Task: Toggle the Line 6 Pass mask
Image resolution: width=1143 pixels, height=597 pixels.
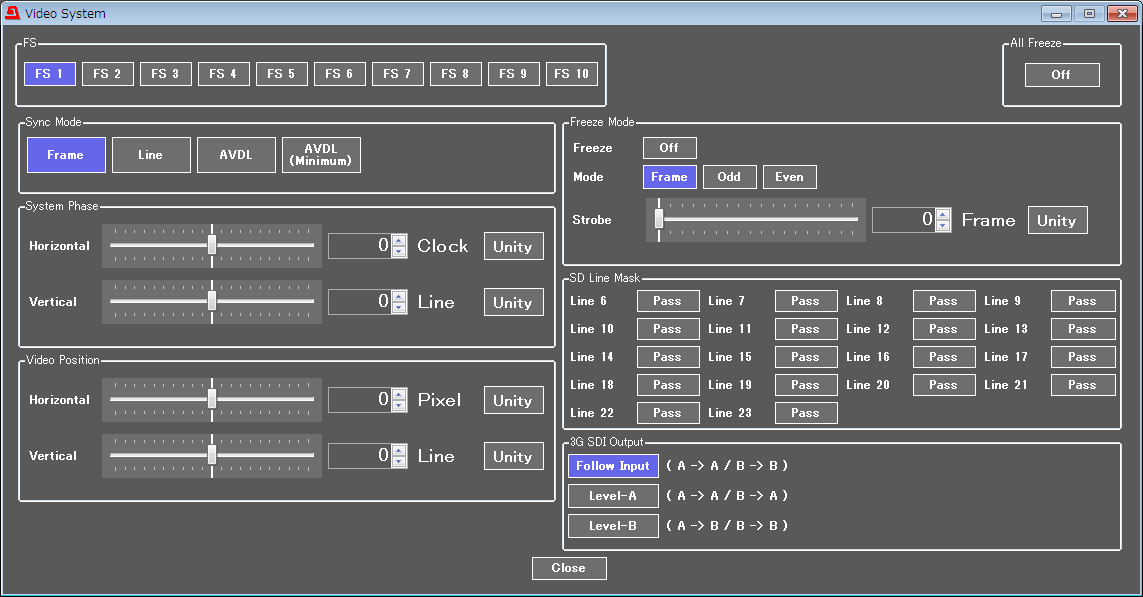Action: 667,301
